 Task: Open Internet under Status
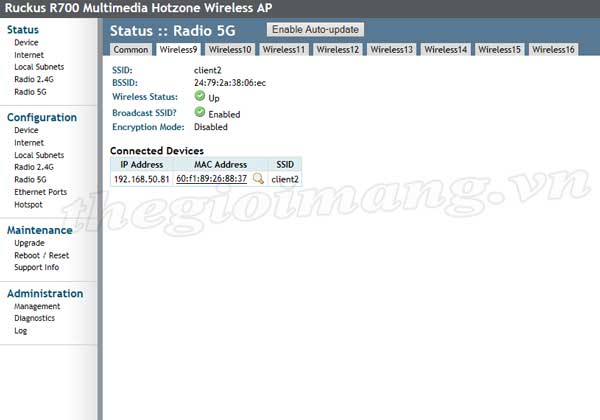tap(29, 55)
